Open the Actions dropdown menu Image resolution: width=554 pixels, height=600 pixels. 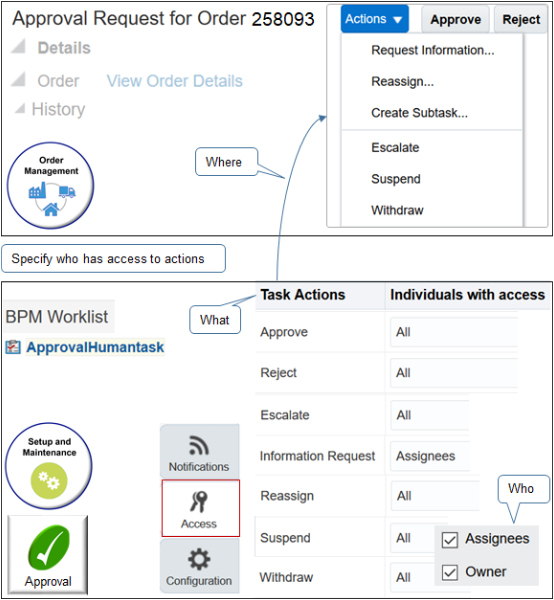click(x=375, y=19)
